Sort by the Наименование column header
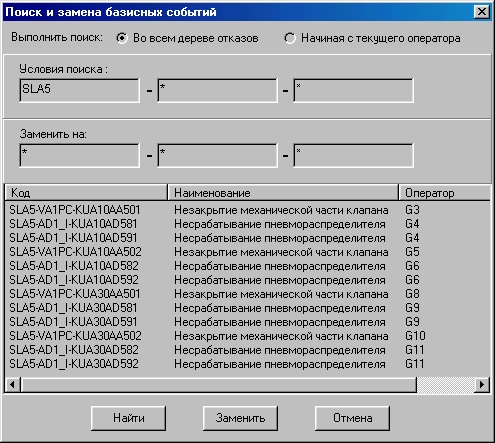 click(283, 193)
